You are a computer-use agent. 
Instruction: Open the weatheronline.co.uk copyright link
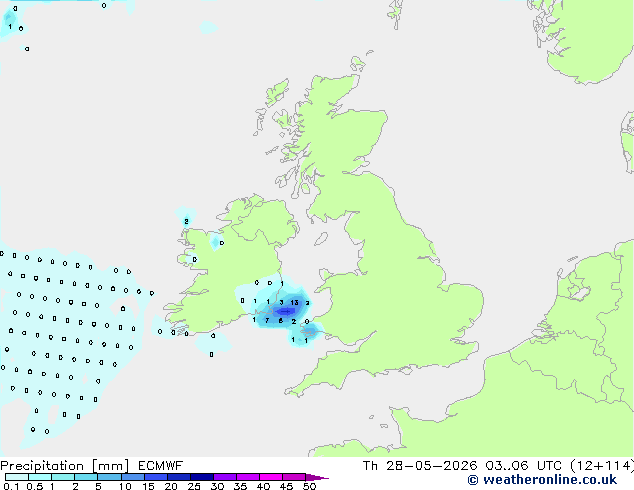(x=542, y=480)
